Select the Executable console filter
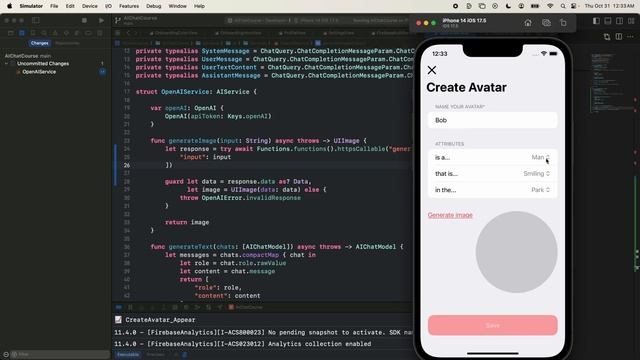The width and height of the screenshot is (640, 360). pos(128,355)
